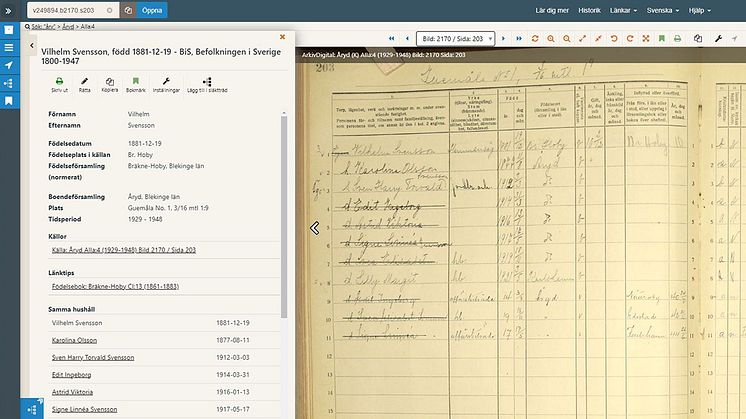Expand the Svenska language dropdown
Image resolution: width=746 pixels, height=419 pixels.
pyautogui.click(x=662, y=10)
